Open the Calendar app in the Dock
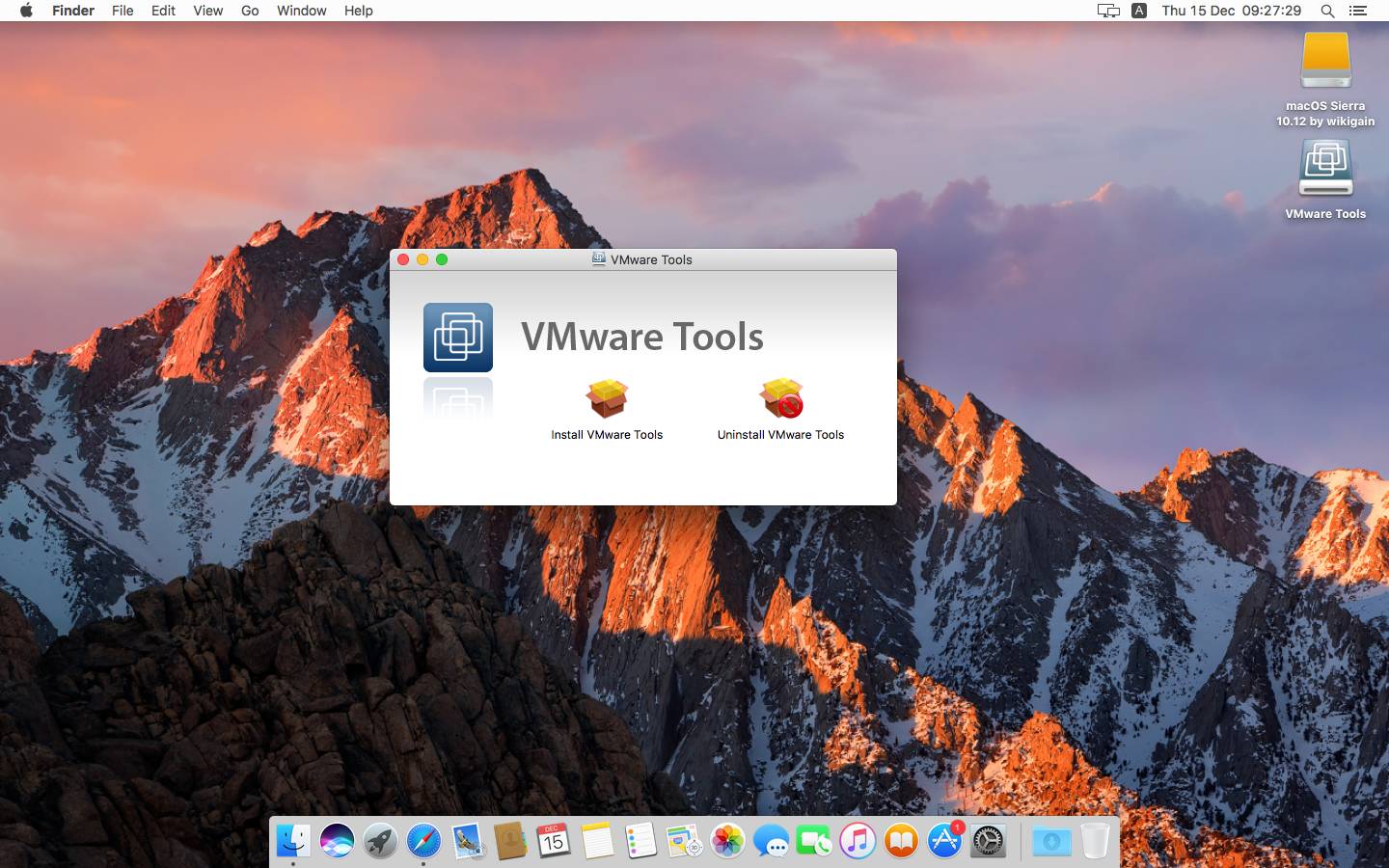 [554, 841]
